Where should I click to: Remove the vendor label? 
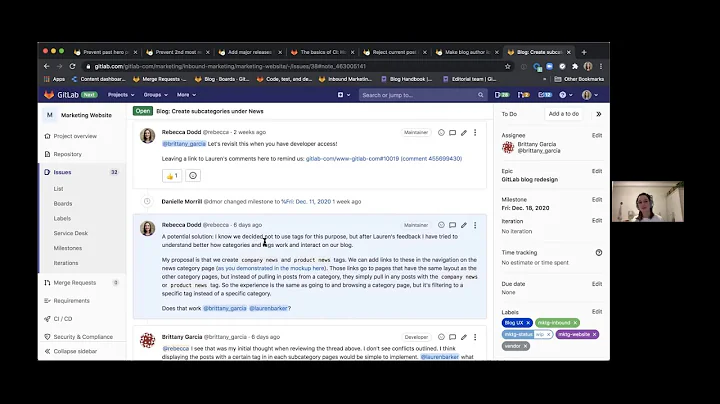[525, 346]
